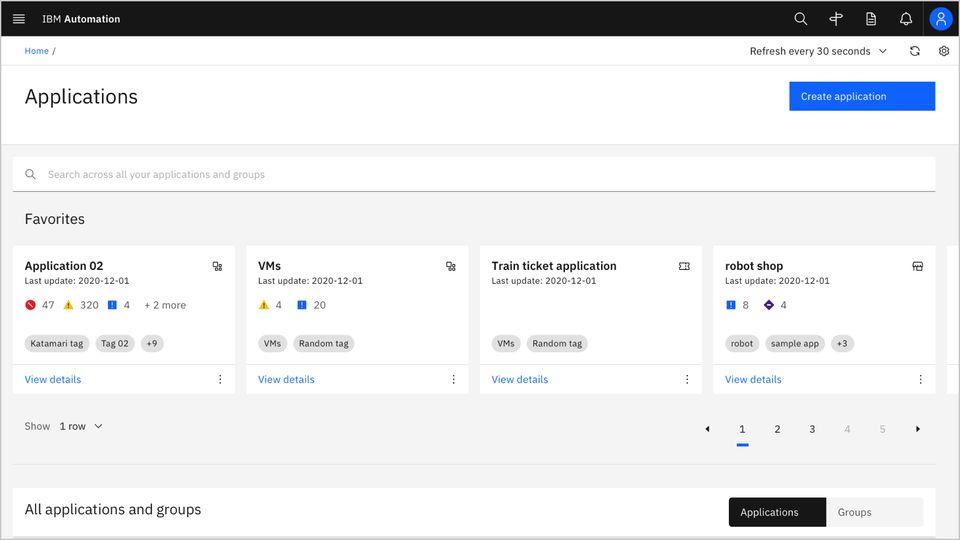Click the Create application button

(862, 96)
